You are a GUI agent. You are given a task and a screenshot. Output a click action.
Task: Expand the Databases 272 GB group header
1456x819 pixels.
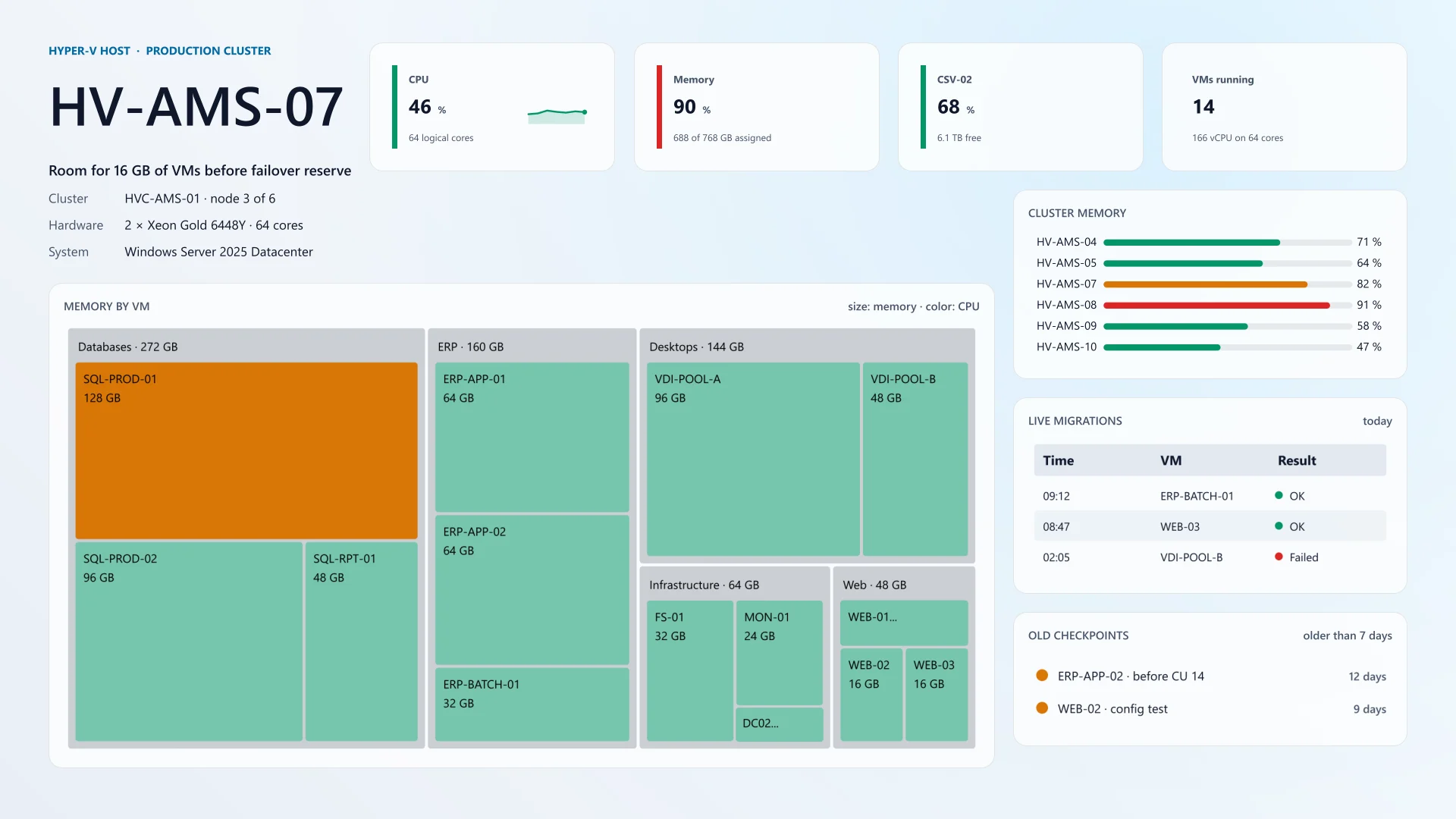click(x=127, y=347)
